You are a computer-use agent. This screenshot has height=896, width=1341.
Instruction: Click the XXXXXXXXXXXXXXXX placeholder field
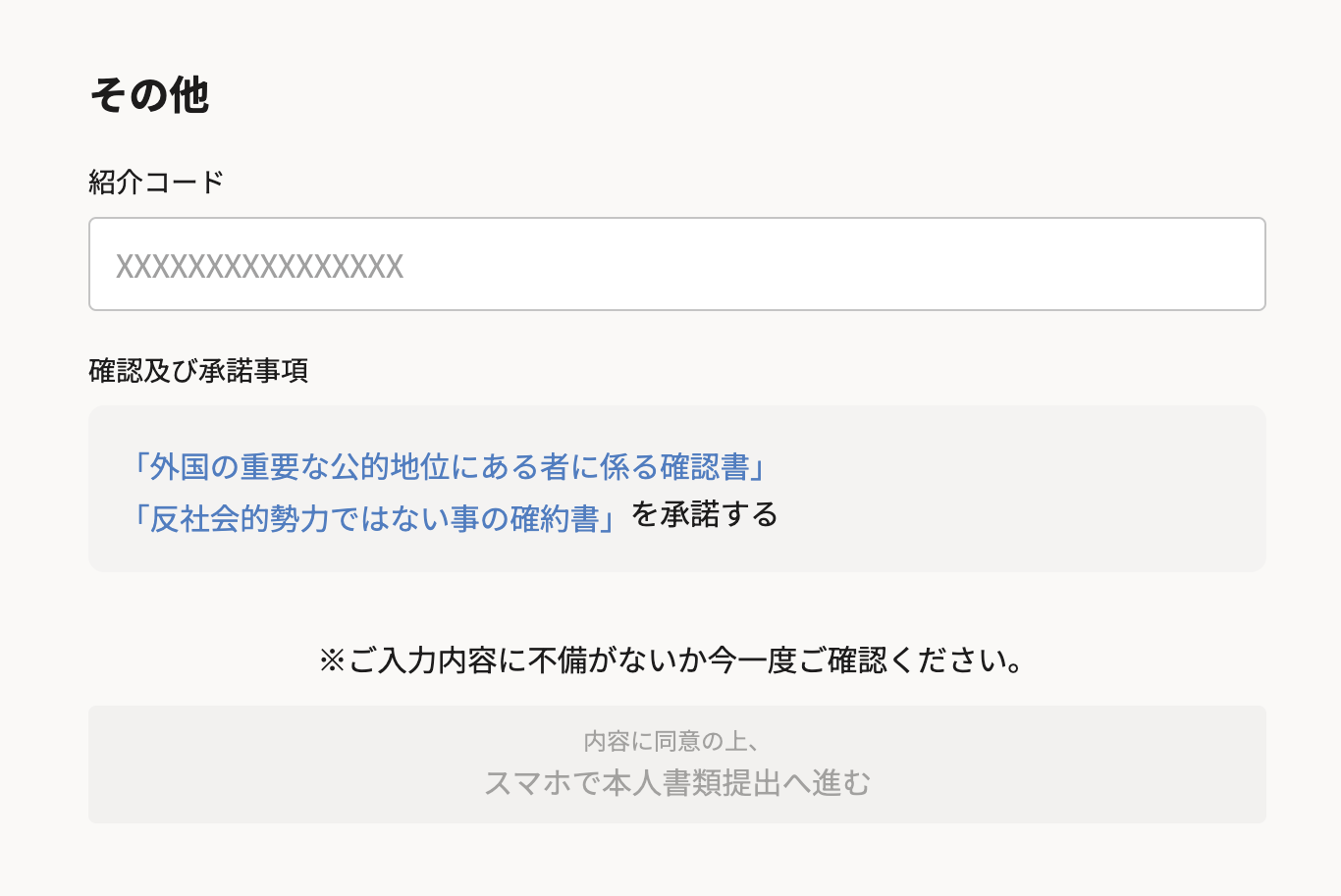677,263
